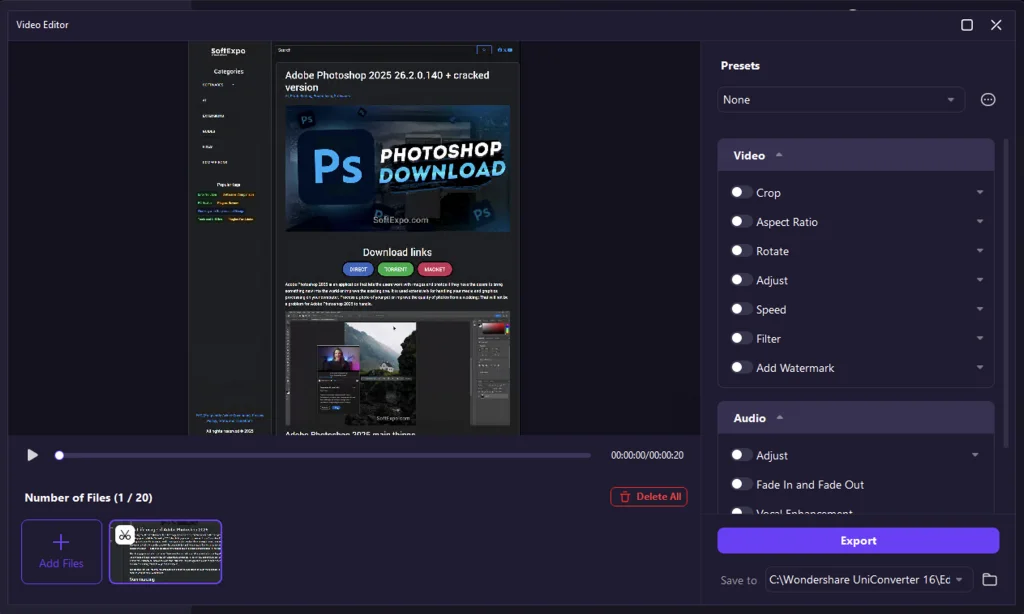The height and width of the screenshot is (614, 1024).
Task: Play the video preview
Action: tap(32, 455)
